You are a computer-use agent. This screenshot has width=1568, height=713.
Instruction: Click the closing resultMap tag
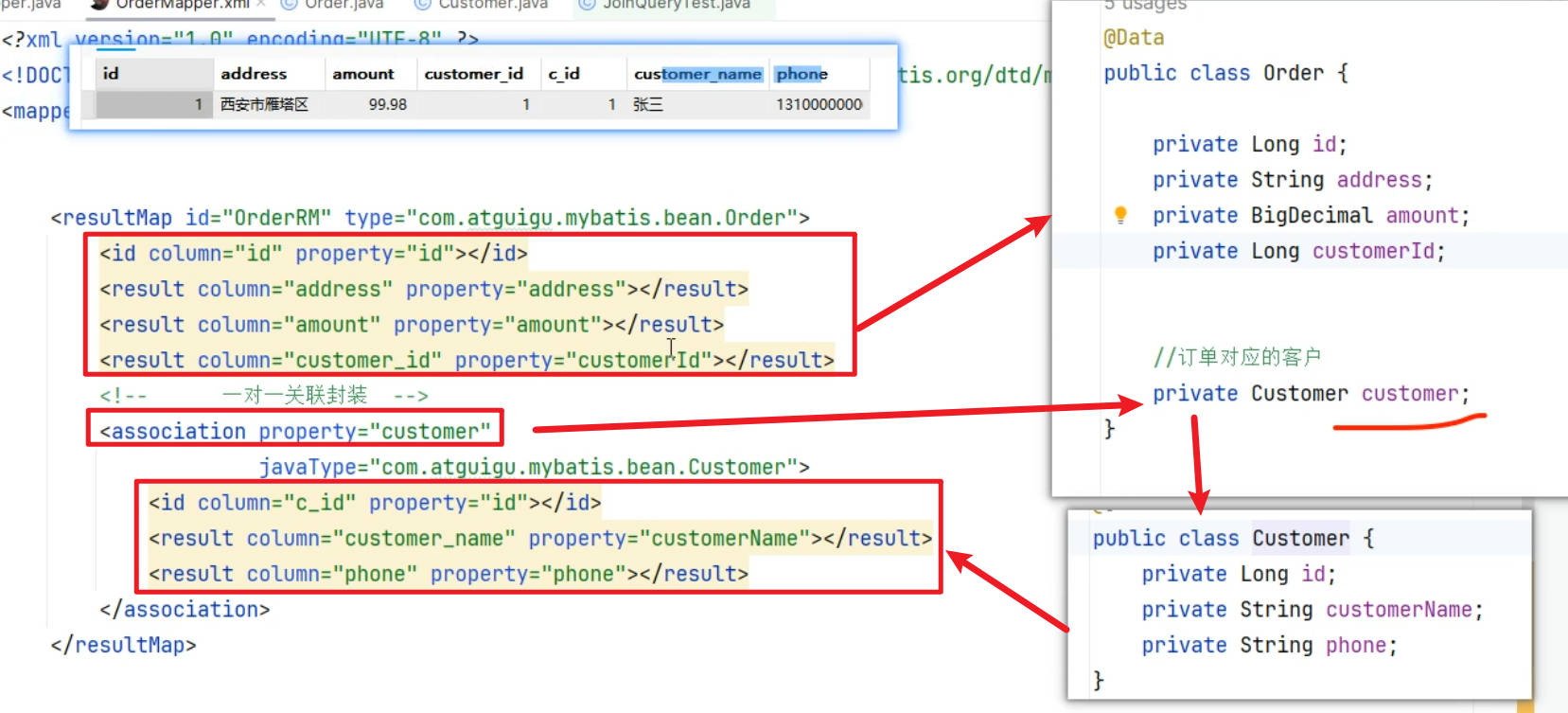pyautogui.click(x=123, y=646)
